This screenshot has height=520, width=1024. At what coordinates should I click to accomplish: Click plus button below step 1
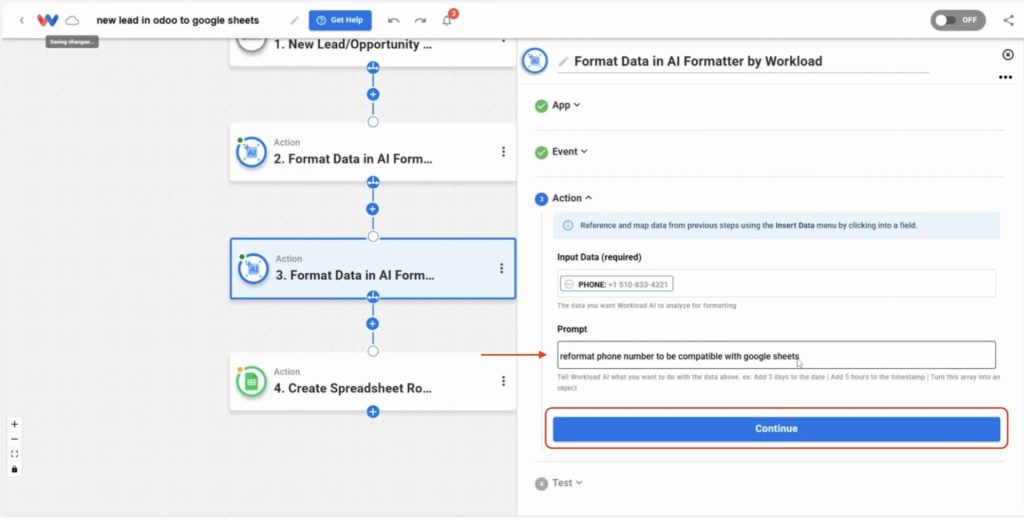(373, 94)
